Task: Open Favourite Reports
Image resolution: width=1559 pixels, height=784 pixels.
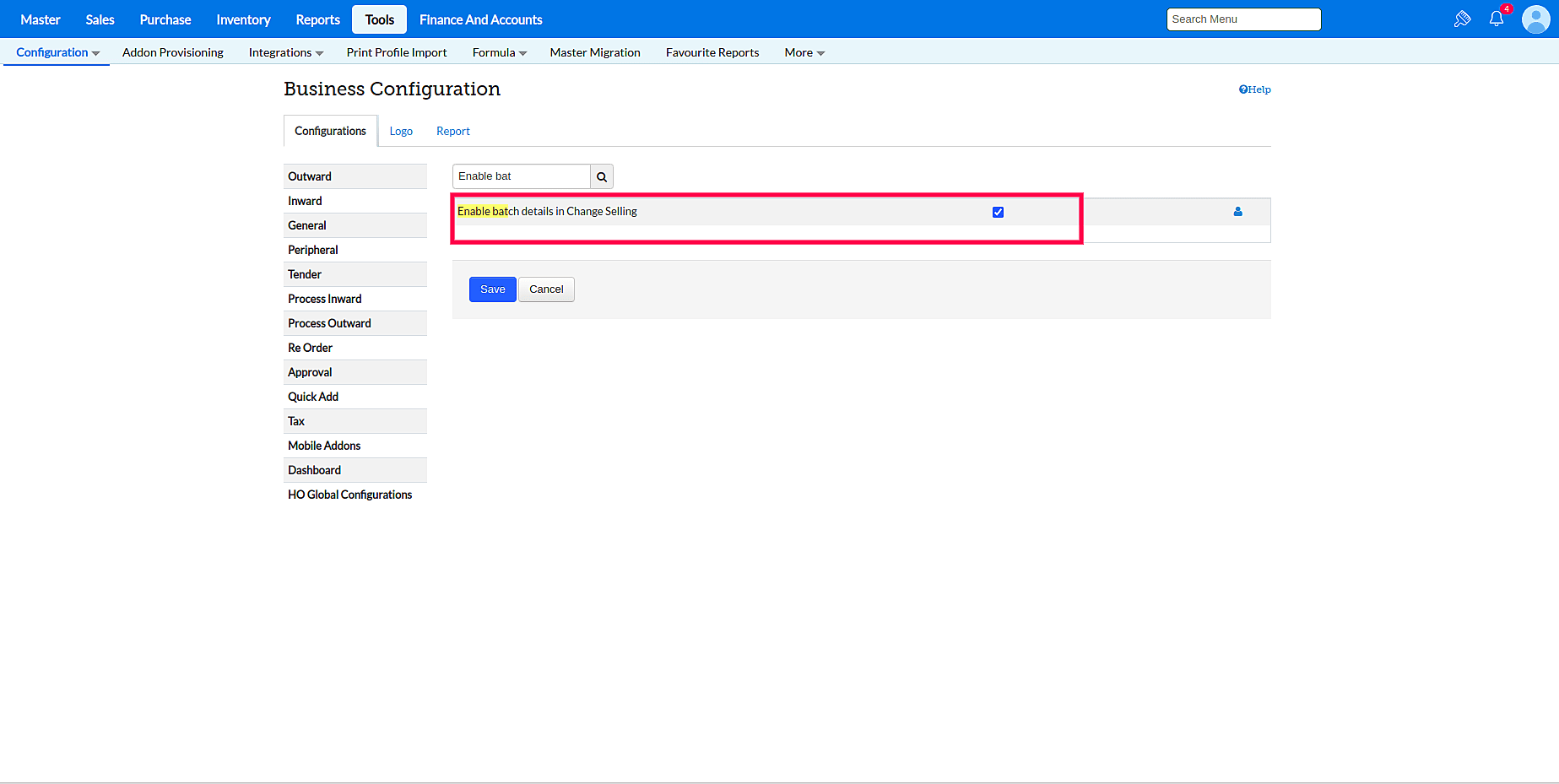Action: [712, 52]
